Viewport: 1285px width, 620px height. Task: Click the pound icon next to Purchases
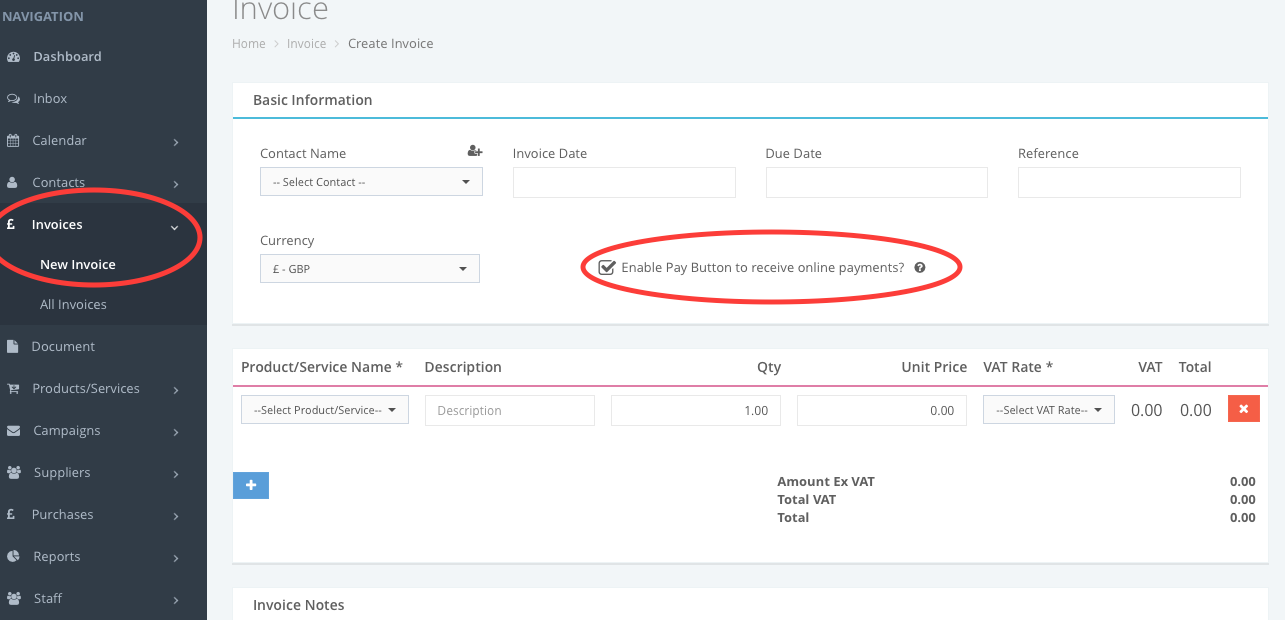tap(11, 515)
